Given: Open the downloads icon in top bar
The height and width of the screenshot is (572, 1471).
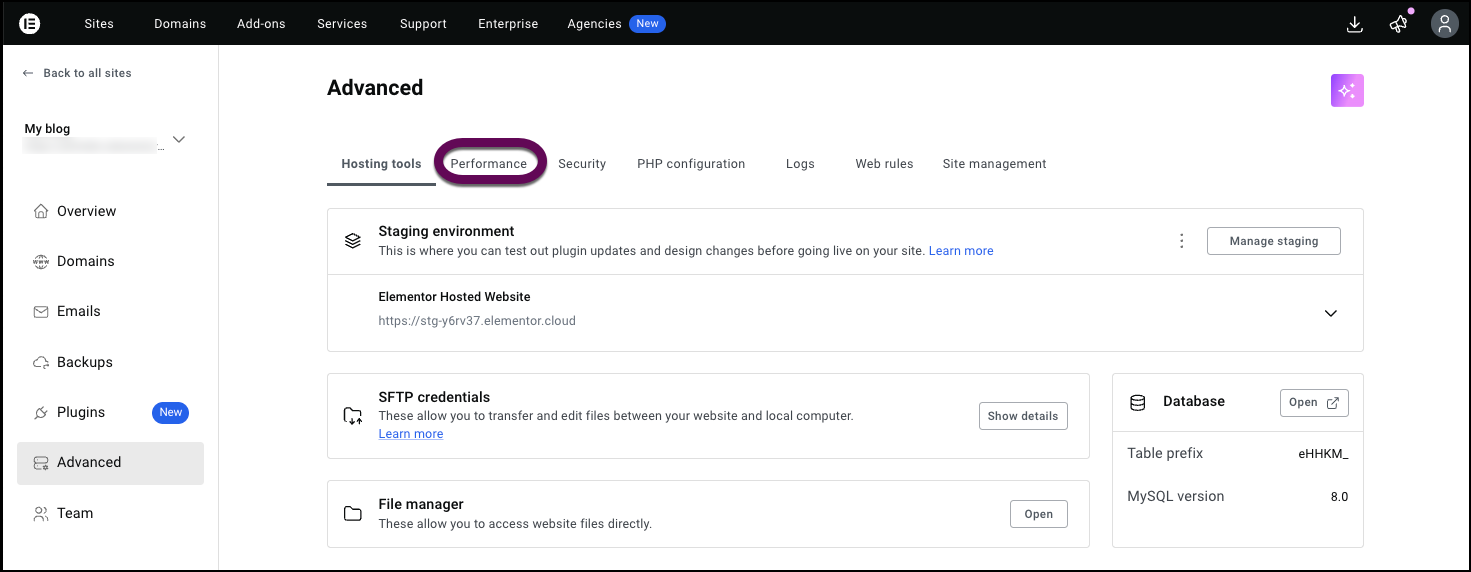Looking at the screenshot, I should [x=1355, y=24].
